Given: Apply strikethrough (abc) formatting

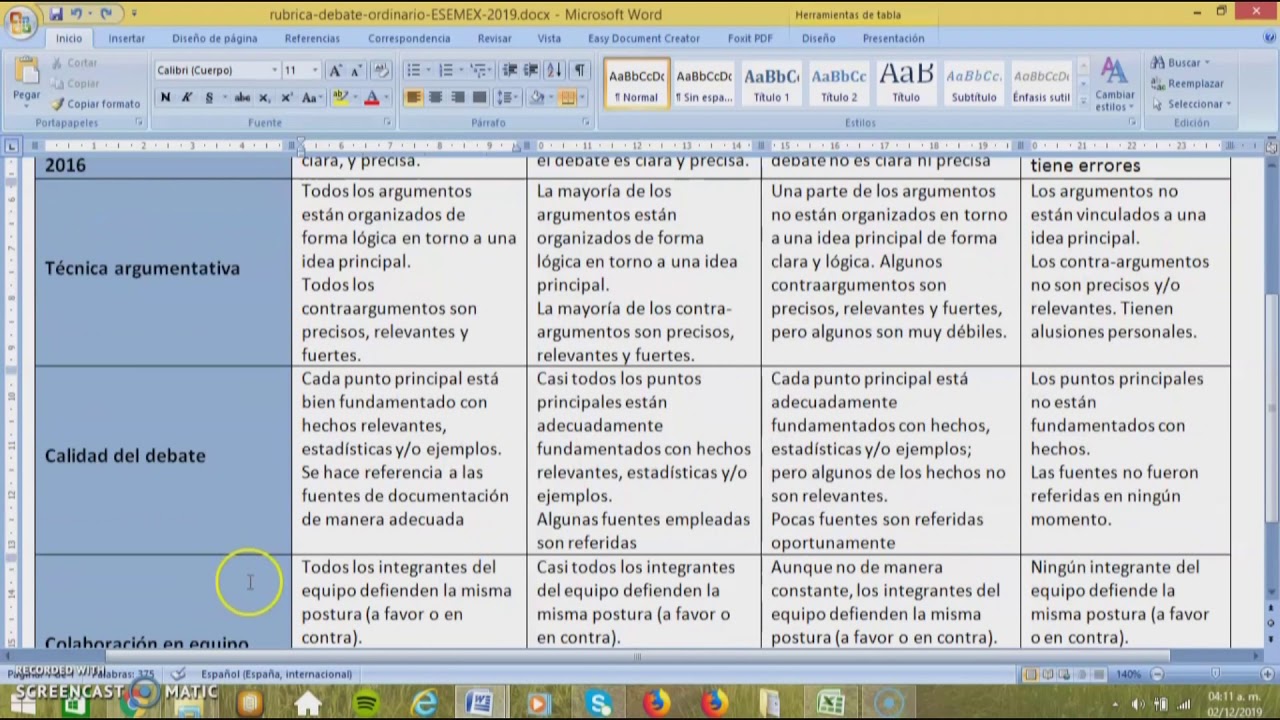Looking at the screenshot, I should point(241,98).
